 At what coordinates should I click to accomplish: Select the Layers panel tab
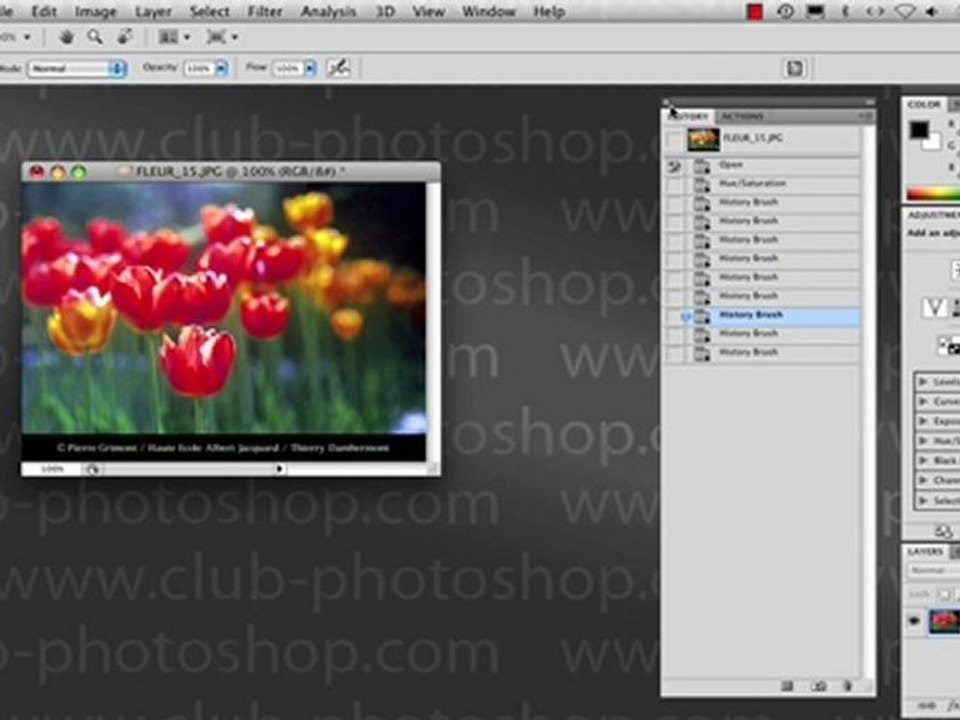[x=925, y=552]
